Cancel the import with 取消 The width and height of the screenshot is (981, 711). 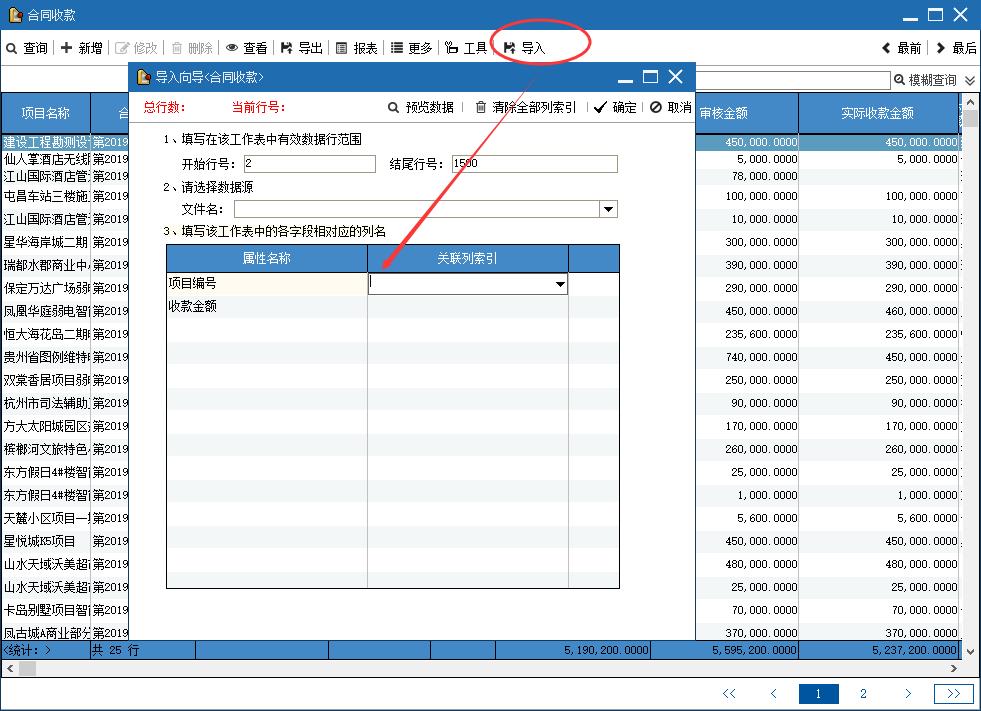[670, 107]
